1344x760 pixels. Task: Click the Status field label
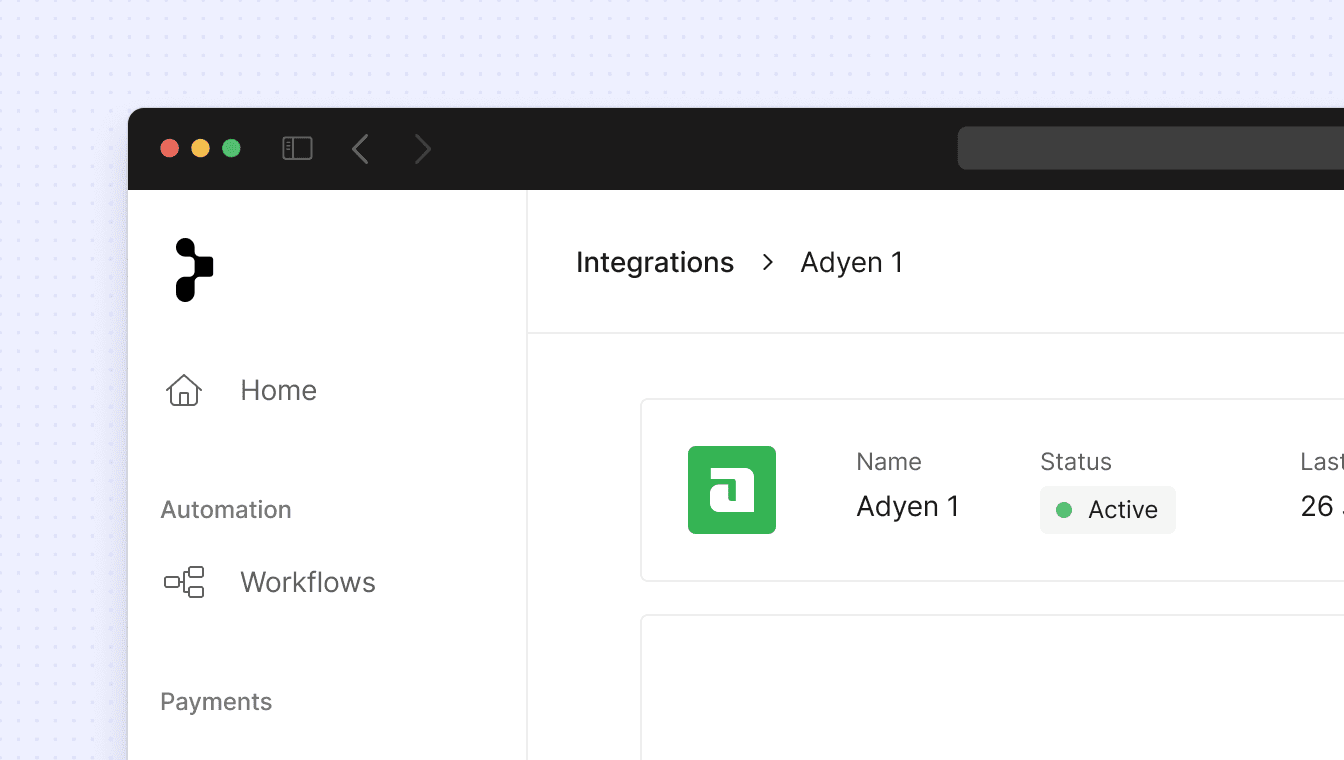click(1076, 462)
